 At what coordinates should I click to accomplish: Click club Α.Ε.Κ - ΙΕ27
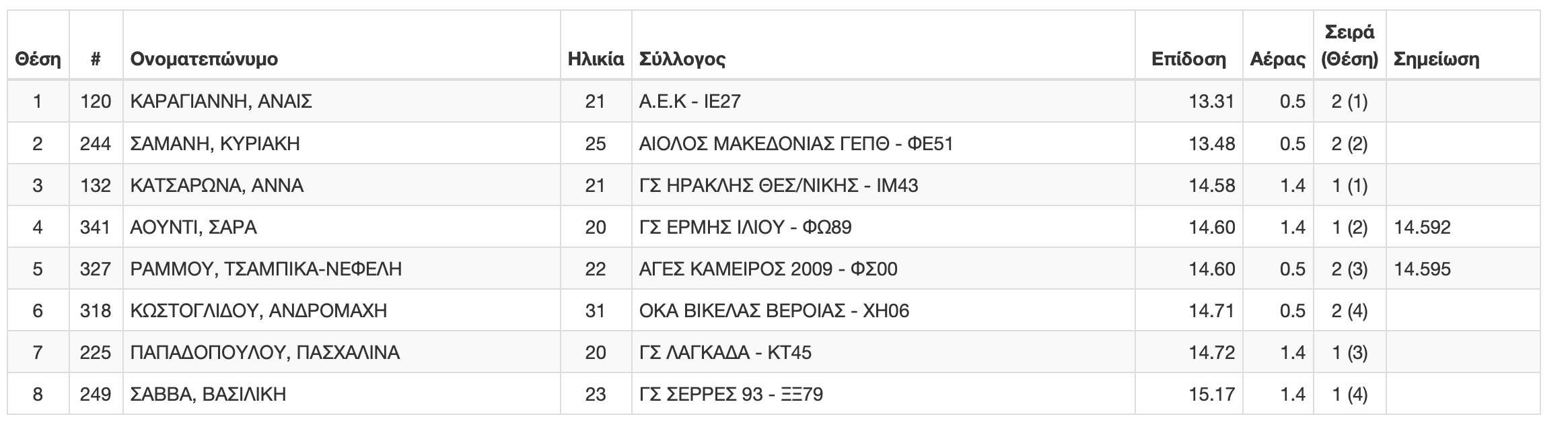tap(690, 102)
